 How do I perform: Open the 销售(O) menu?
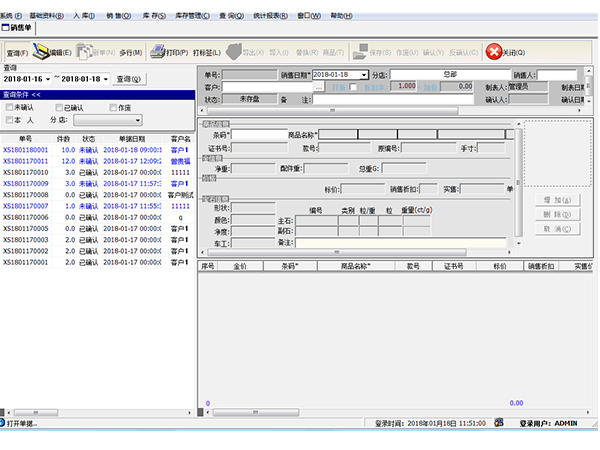[119, 16]
